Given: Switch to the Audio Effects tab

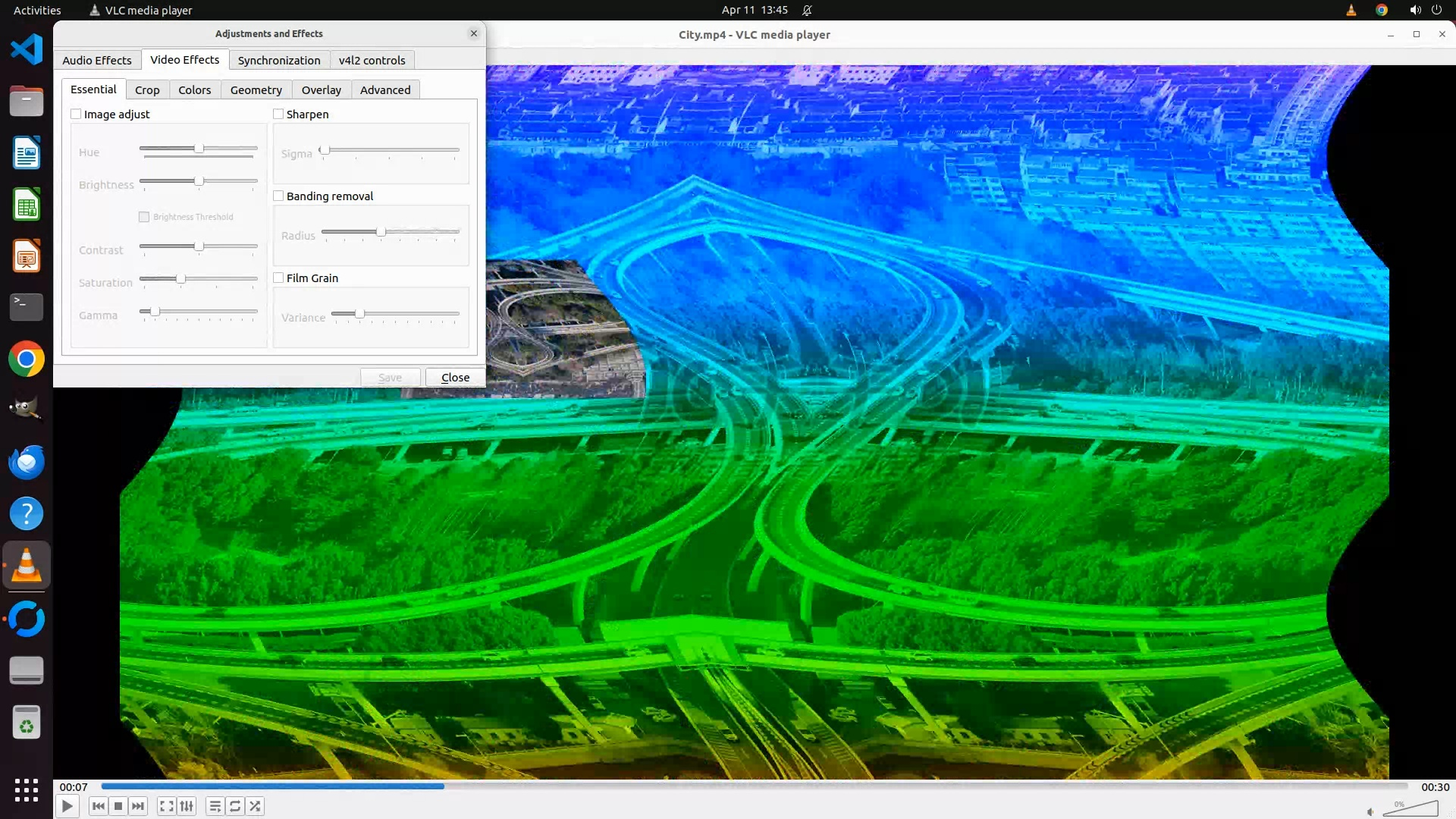Looking at the screenshot, I should point(97,60).
